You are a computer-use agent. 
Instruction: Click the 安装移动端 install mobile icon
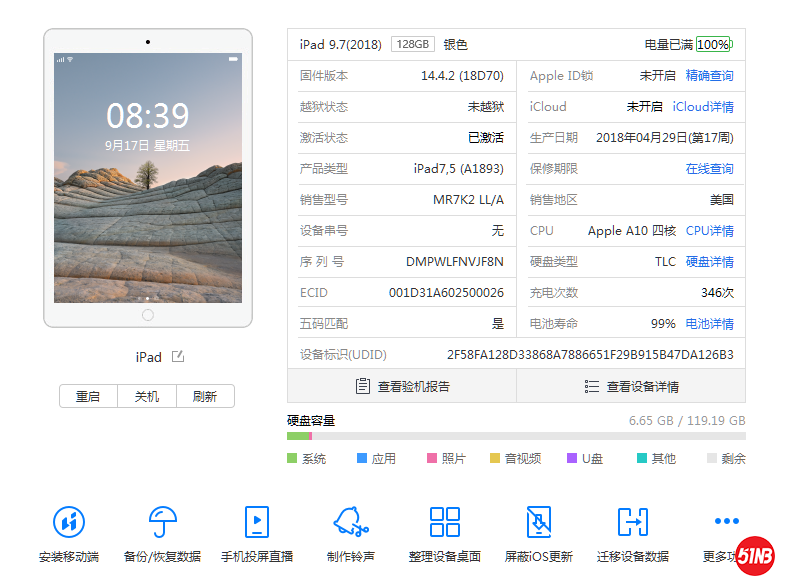click(69, 522)
